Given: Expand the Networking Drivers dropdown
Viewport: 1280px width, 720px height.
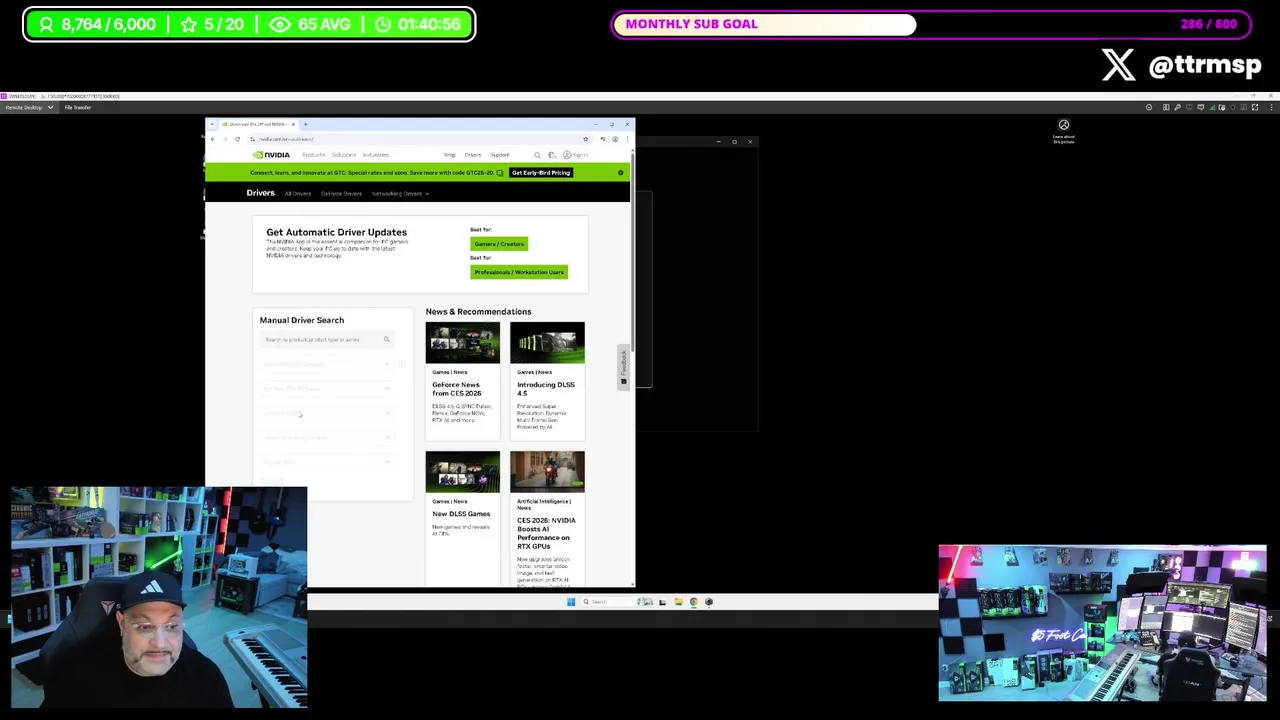Looking at the screenshot, I should (400, 194).
